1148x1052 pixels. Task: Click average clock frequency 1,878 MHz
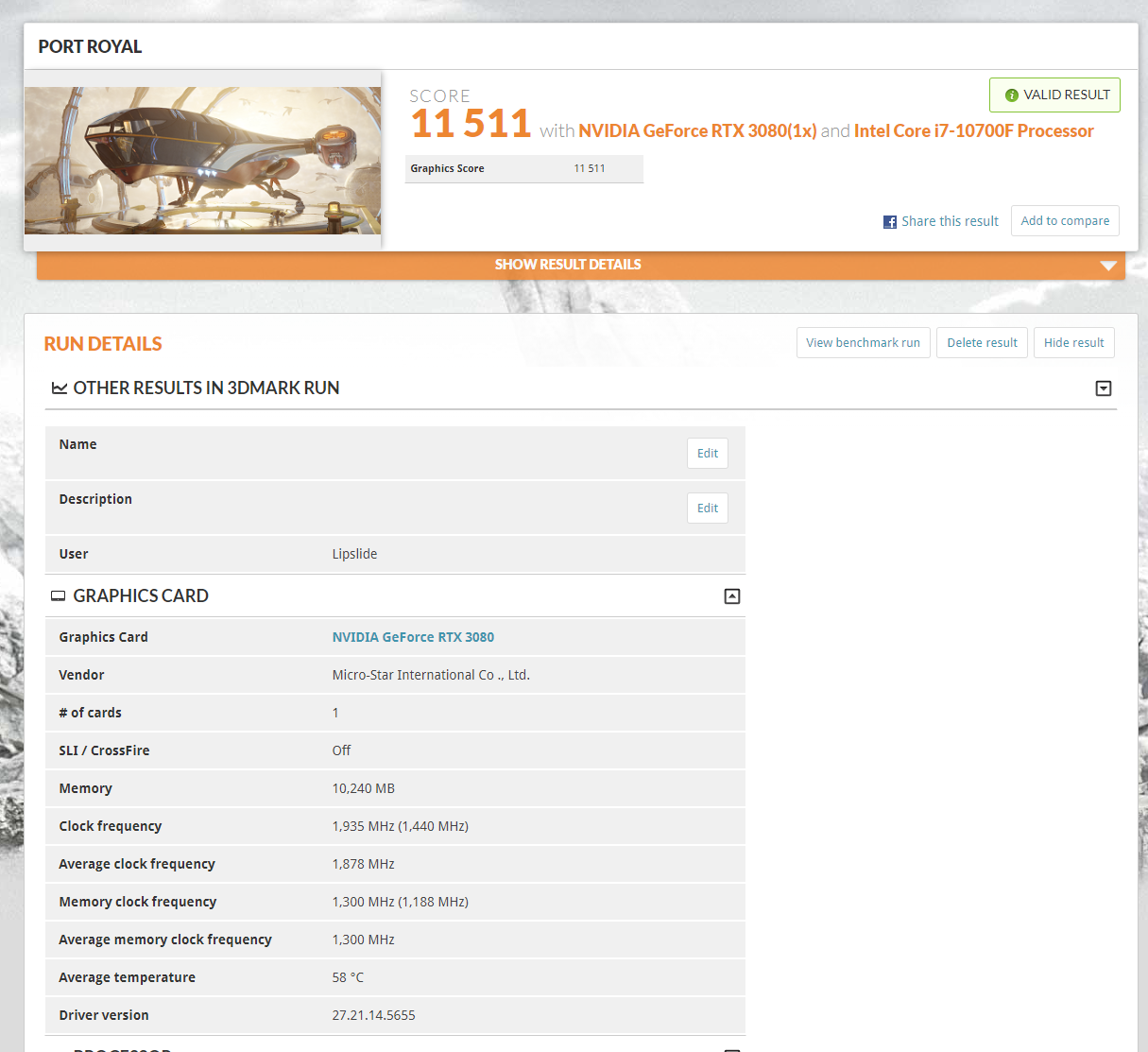364,864
